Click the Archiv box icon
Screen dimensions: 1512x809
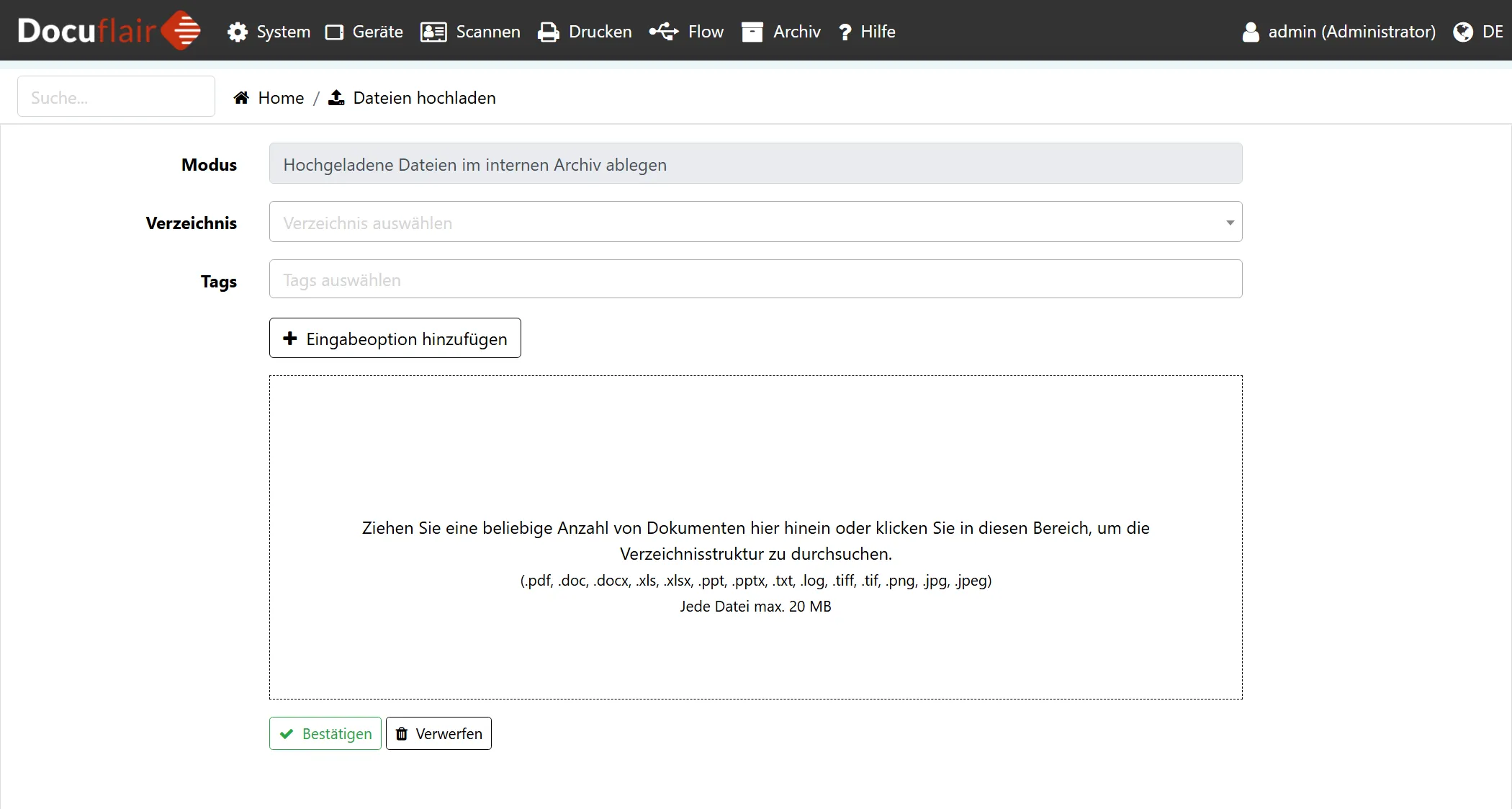[752, 32]
